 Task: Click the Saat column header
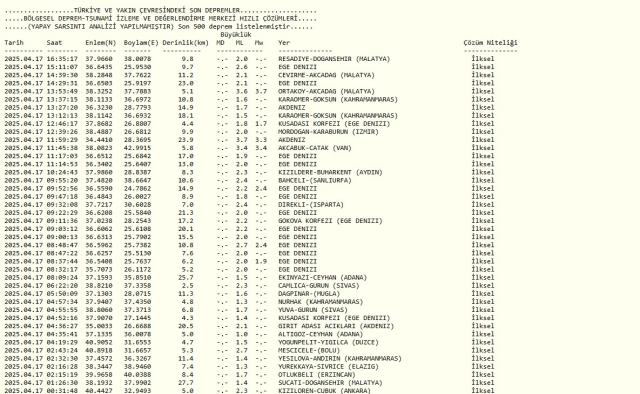coord(54,42)
